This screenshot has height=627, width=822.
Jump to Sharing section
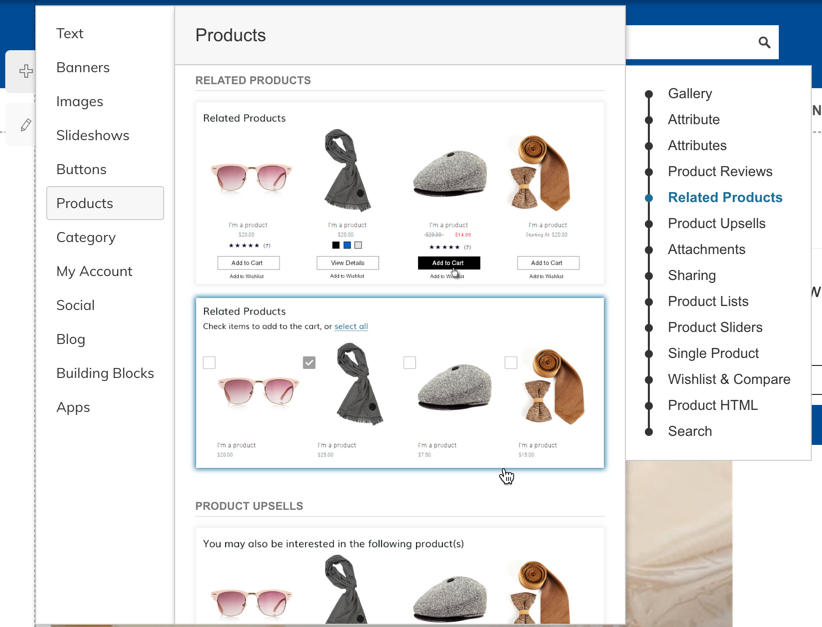coord(691,275)
